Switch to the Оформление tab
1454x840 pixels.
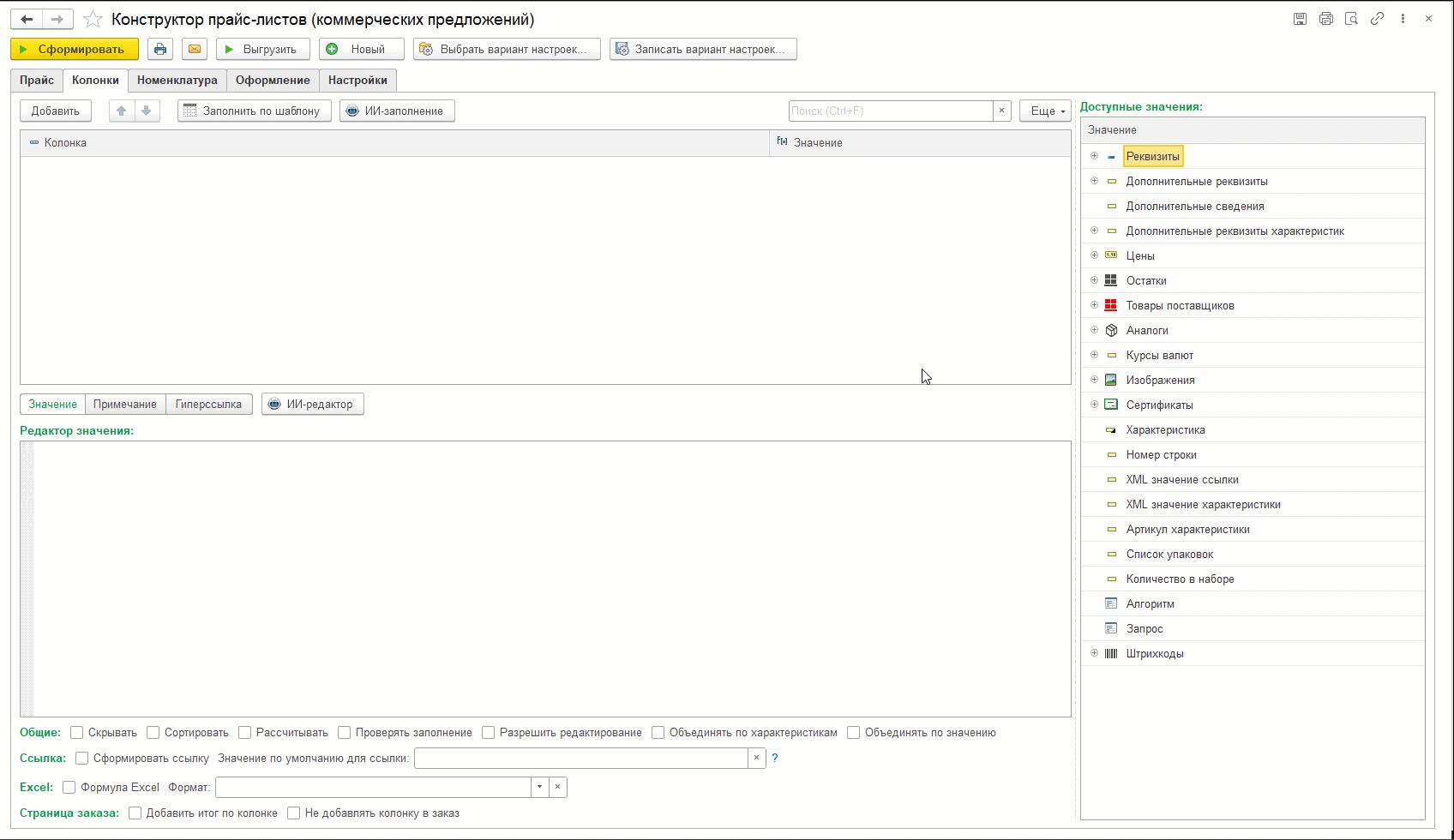point(273,81)
